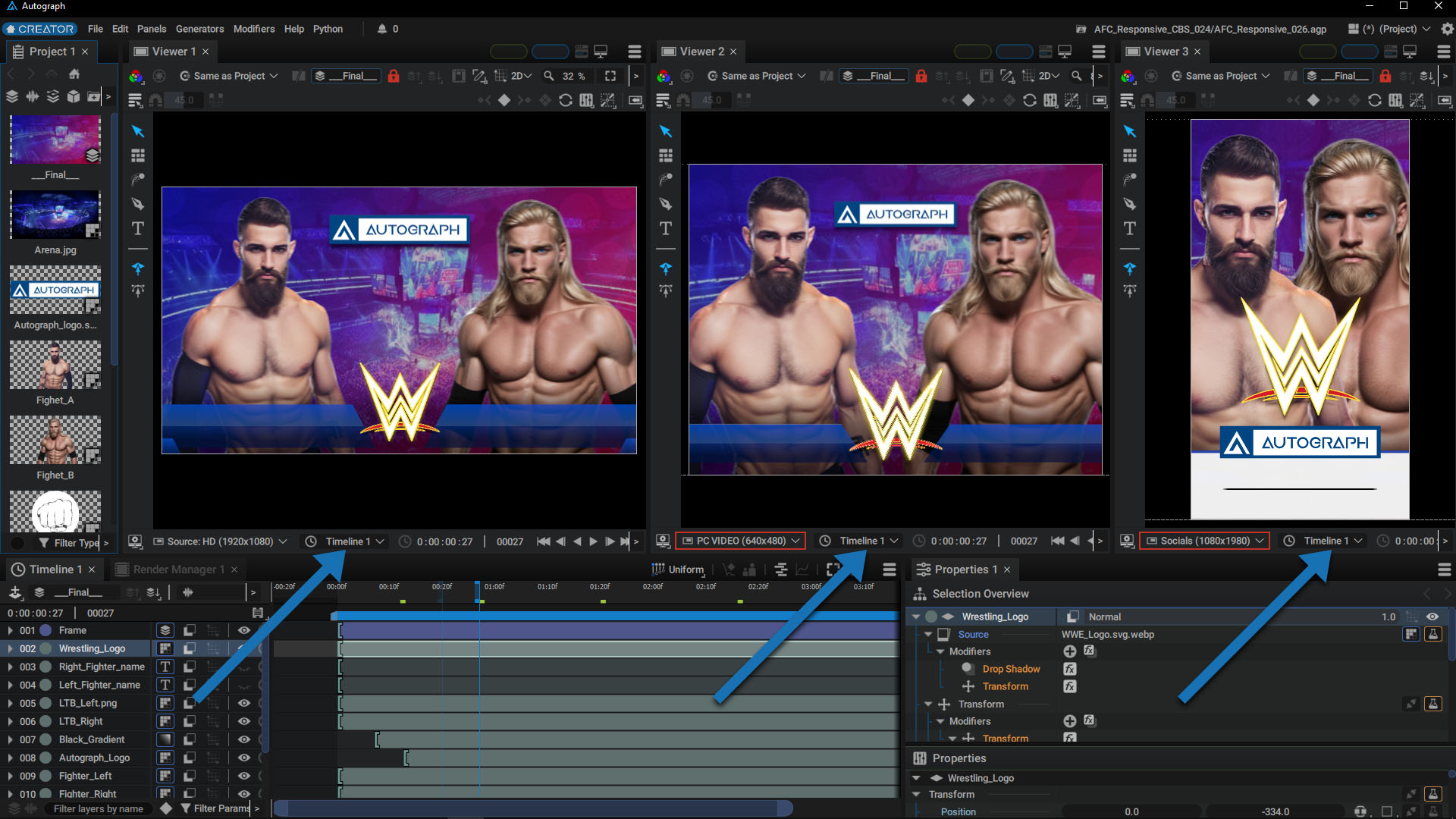
Task: Open the Modifiers menu
Action: tap(254, 29)
